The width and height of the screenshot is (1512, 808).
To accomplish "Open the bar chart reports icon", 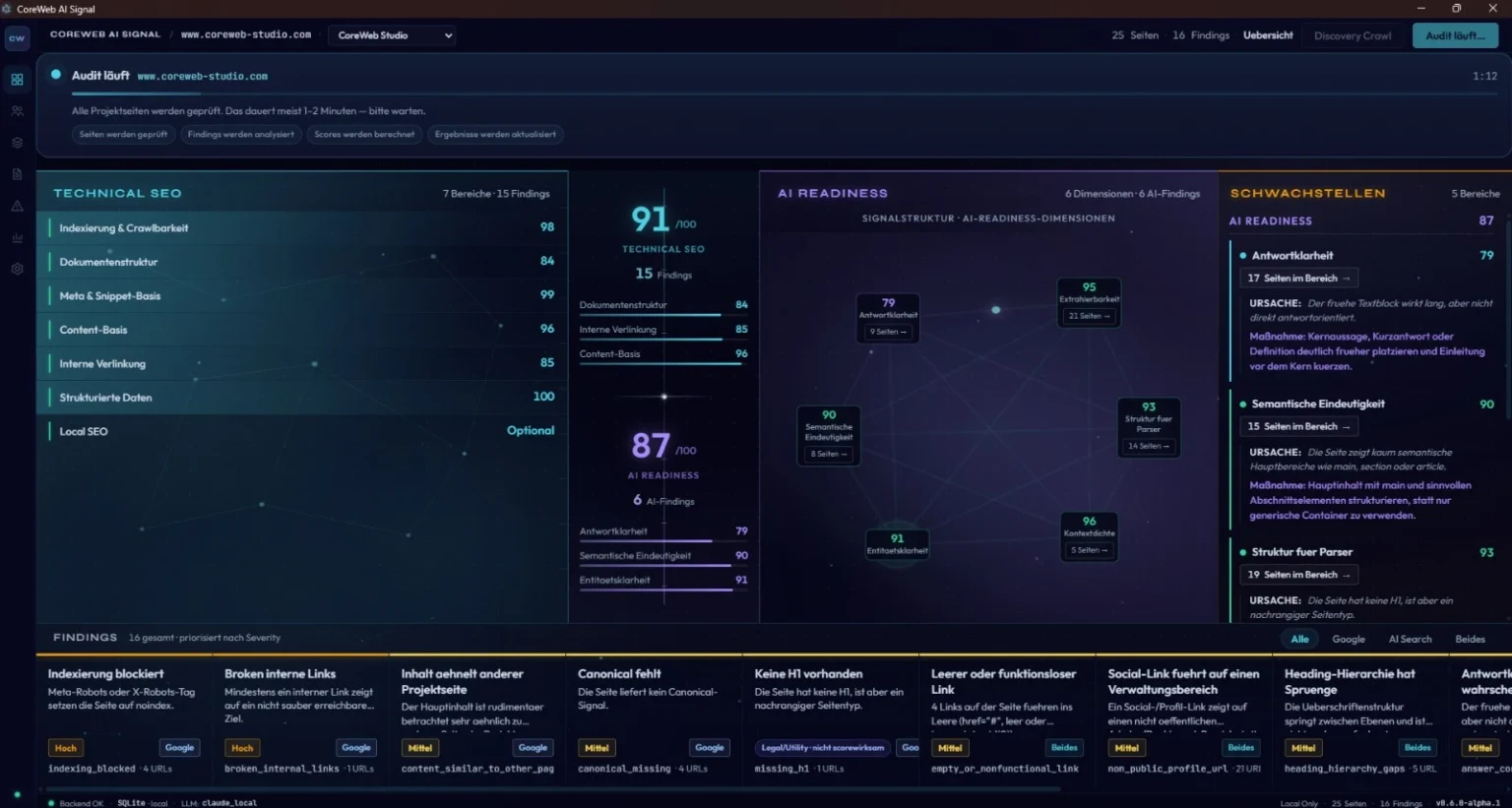I will coord(17,237).
